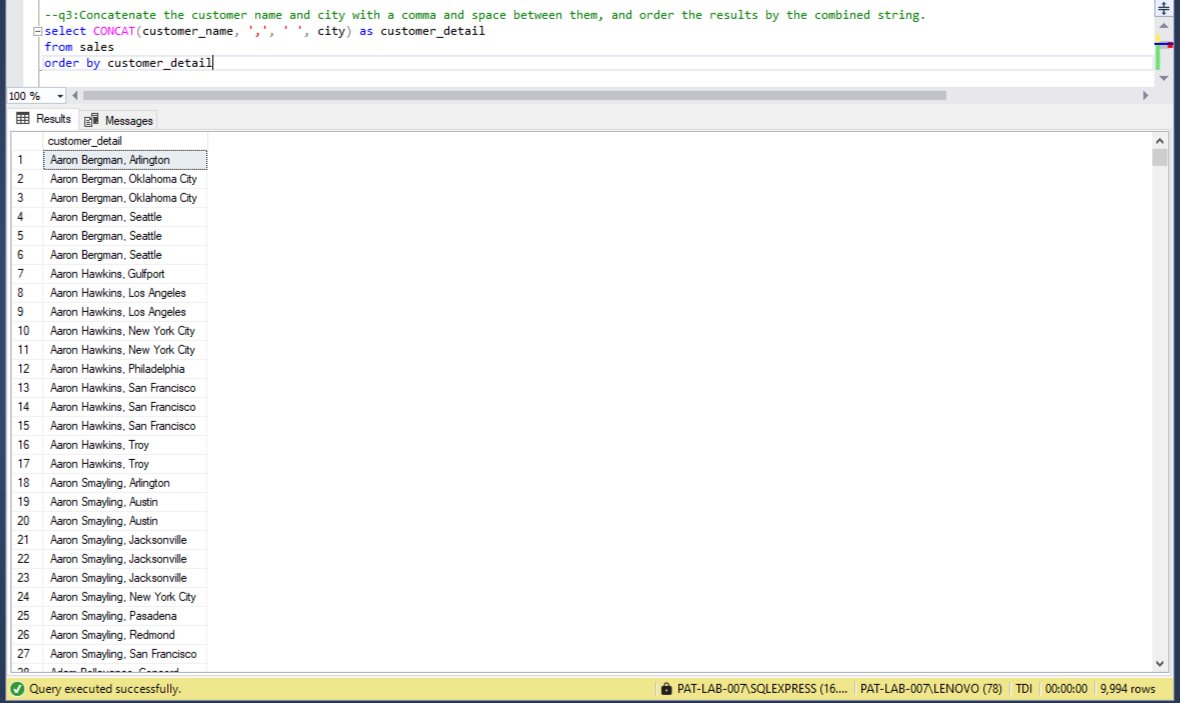
Task: Select cell 'Aaron Bergman, Arlington'
Action: [x=125, y=160]
